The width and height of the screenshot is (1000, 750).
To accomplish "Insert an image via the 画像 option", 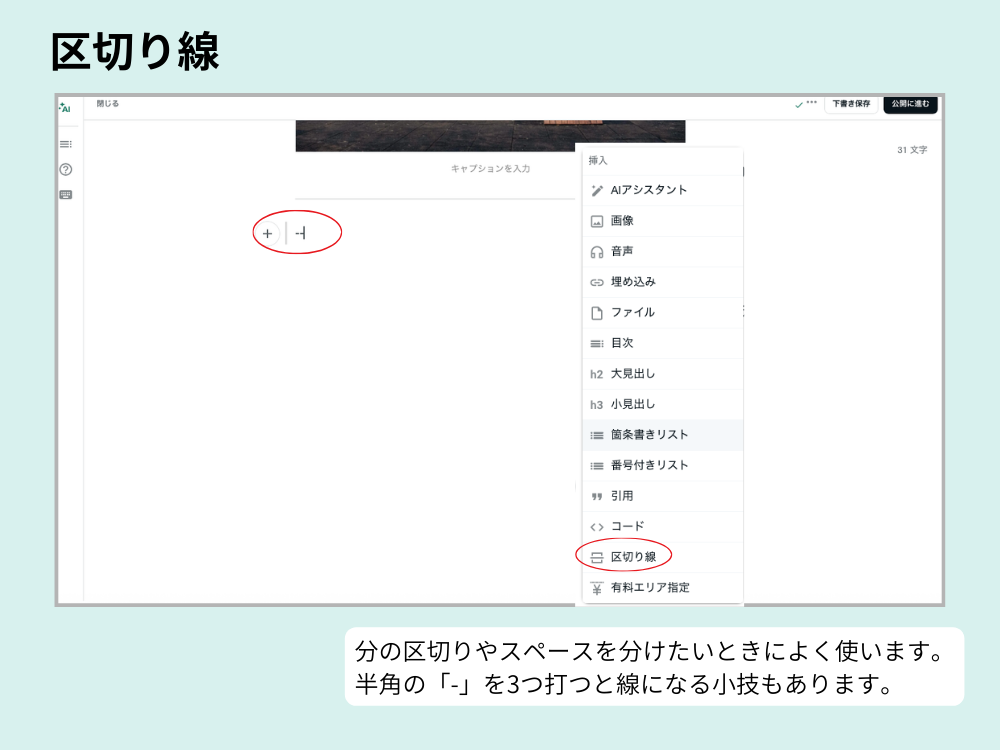I will [x=625, y=221].
